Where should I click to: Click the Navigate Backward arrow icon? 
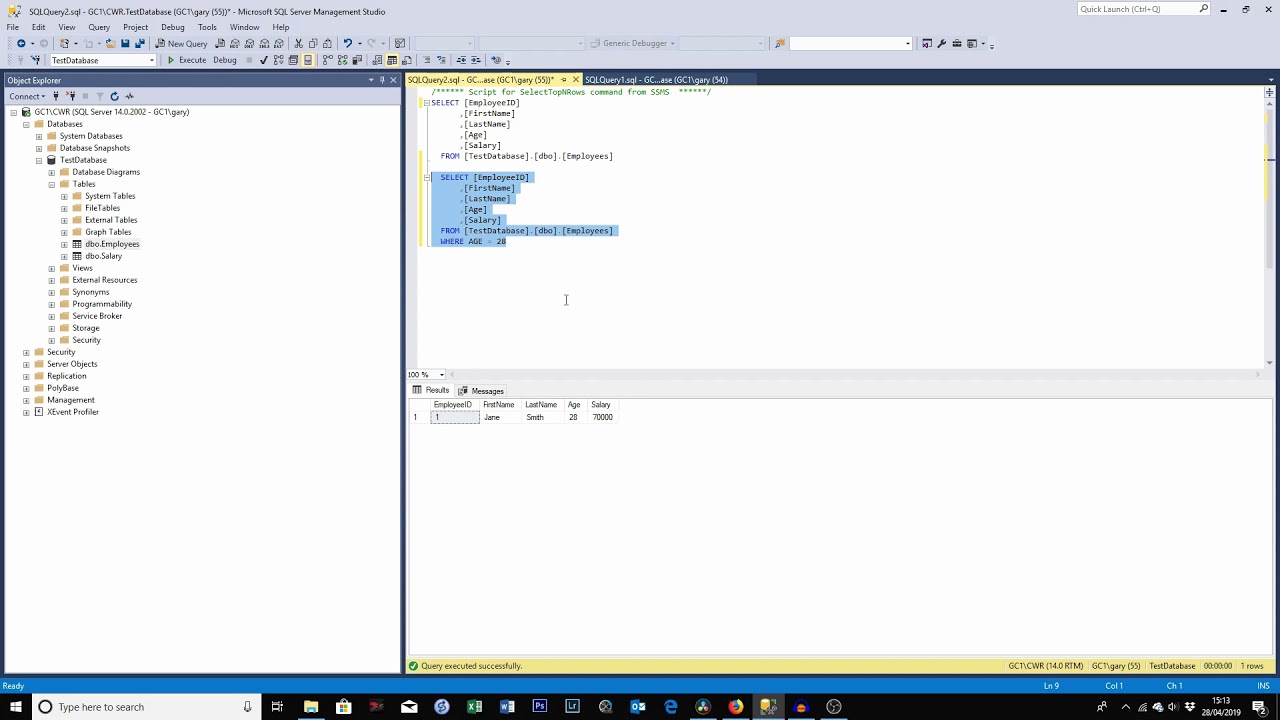point(20,43)
